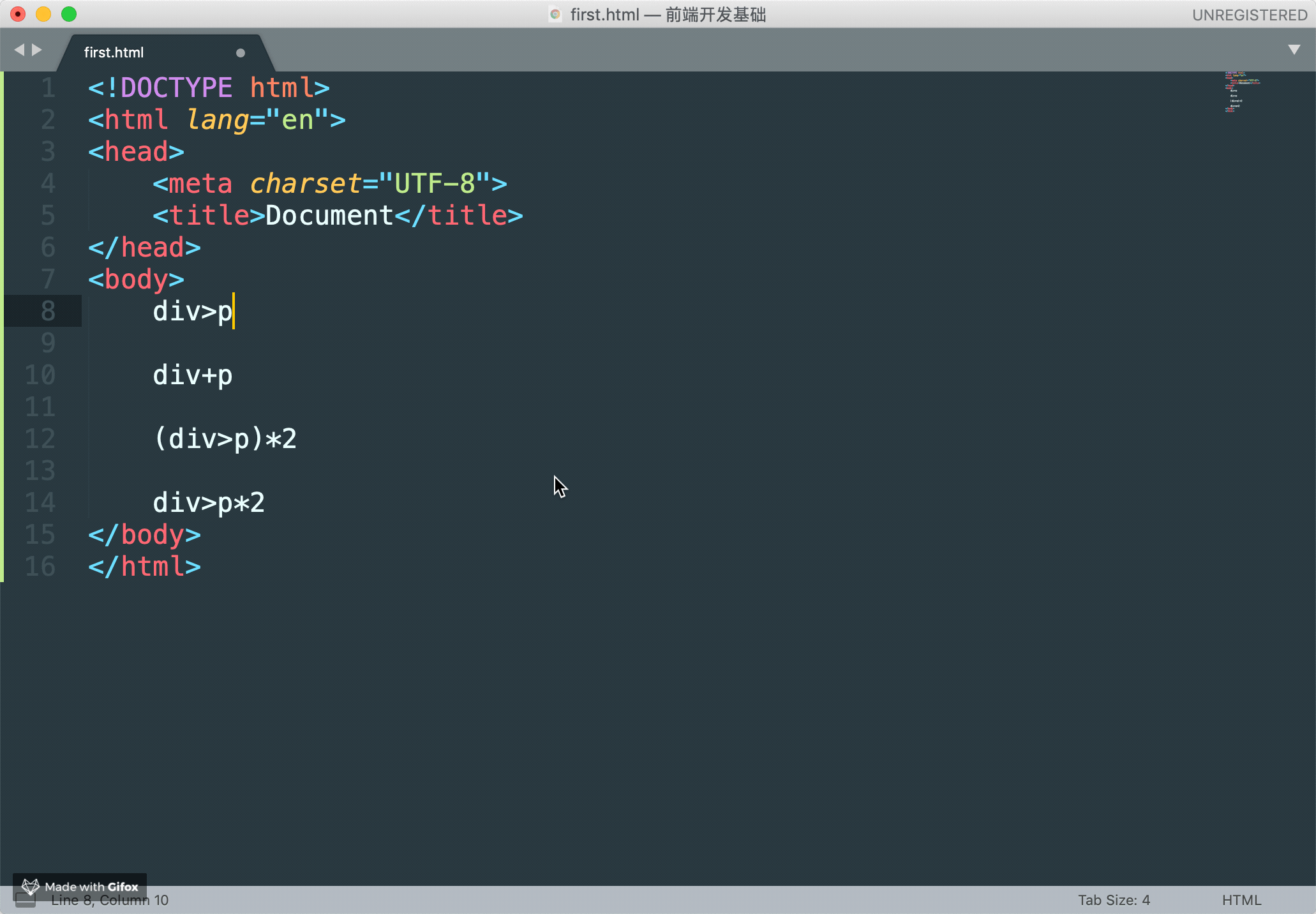Open the HTML syntax selector

tap(1241, 900)
